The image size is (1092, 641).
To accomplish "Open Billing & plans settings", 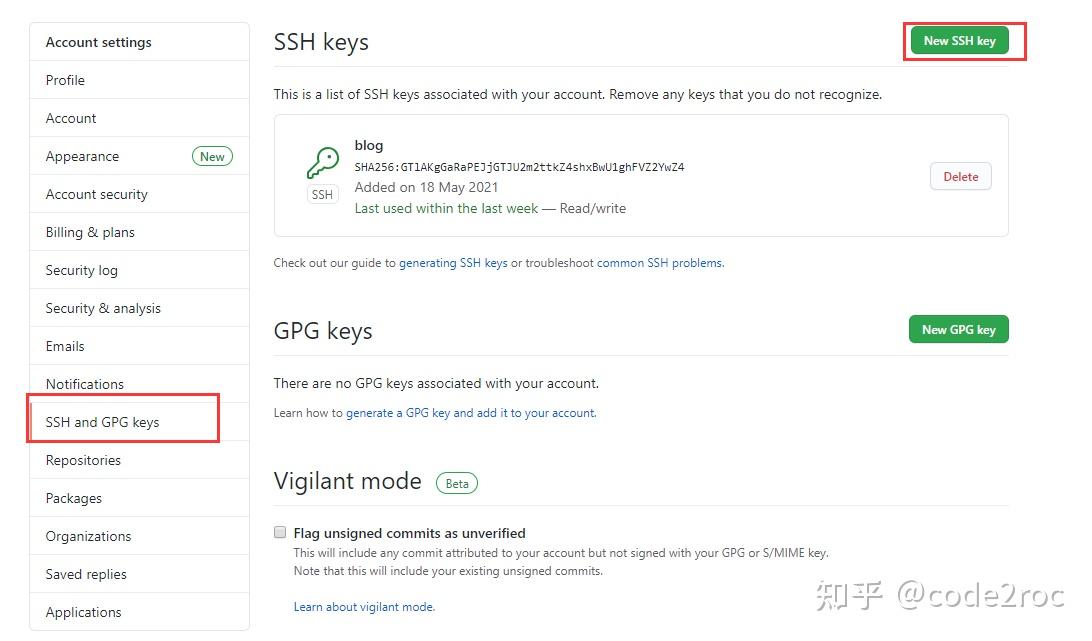I will click(x=90, y=232).
